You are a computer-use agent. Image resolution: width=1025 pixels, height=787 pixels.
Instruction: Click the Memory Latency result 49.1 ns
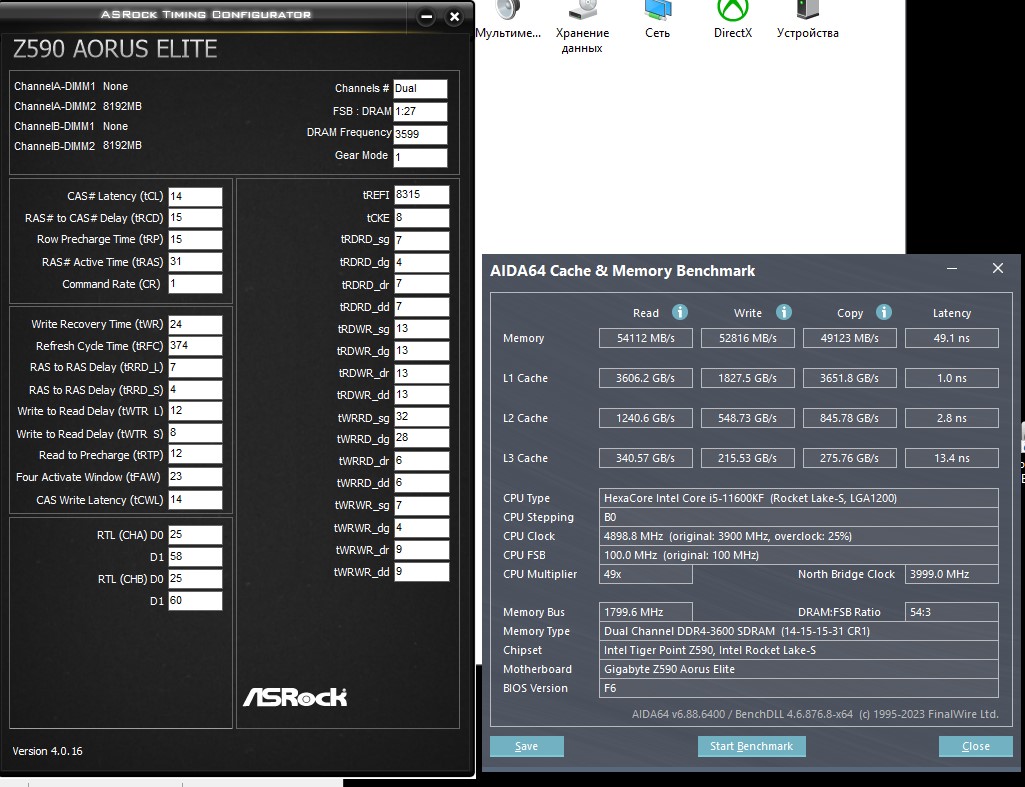point(952,338)
